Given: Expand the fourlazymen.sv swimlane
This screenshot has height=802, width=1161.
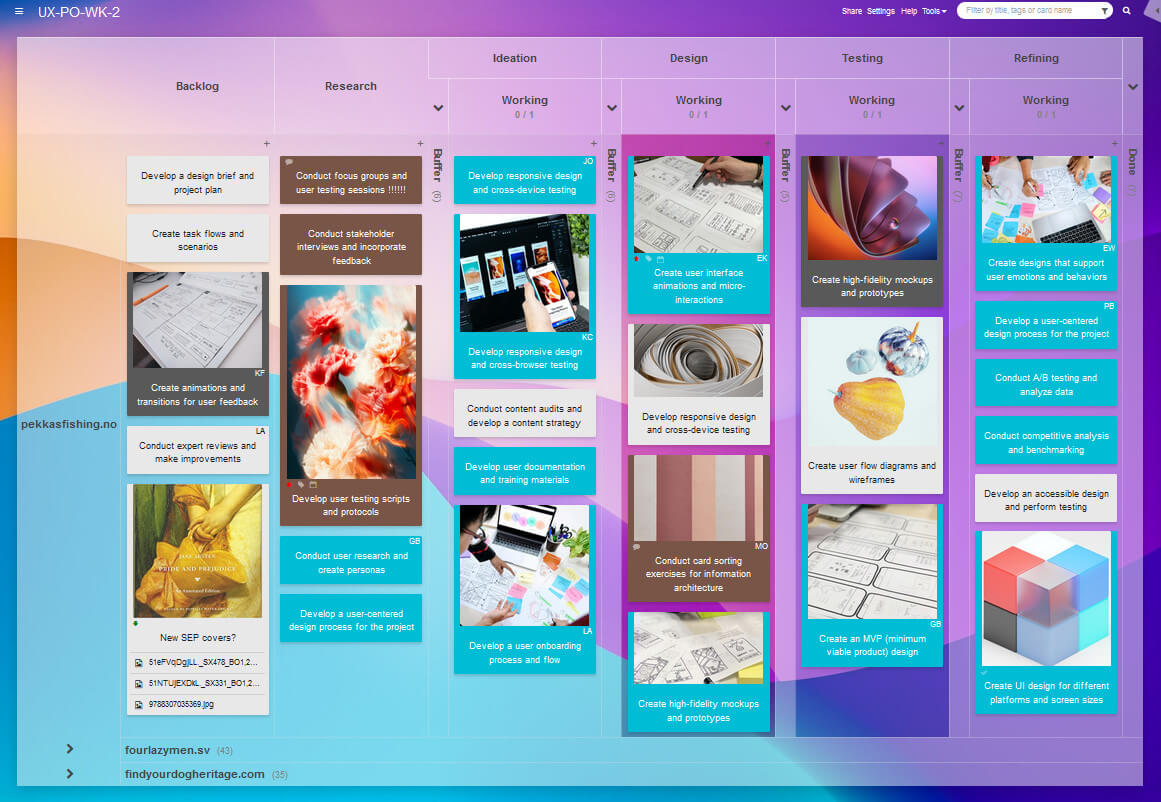Looking at the screenshot, I should (x=69, y=748).
